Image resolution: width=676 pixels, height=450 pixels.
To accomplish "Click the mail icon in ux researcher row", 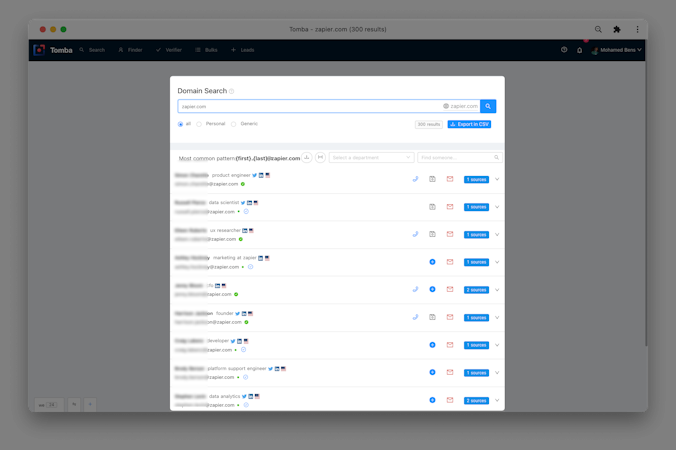I will 450,234.
